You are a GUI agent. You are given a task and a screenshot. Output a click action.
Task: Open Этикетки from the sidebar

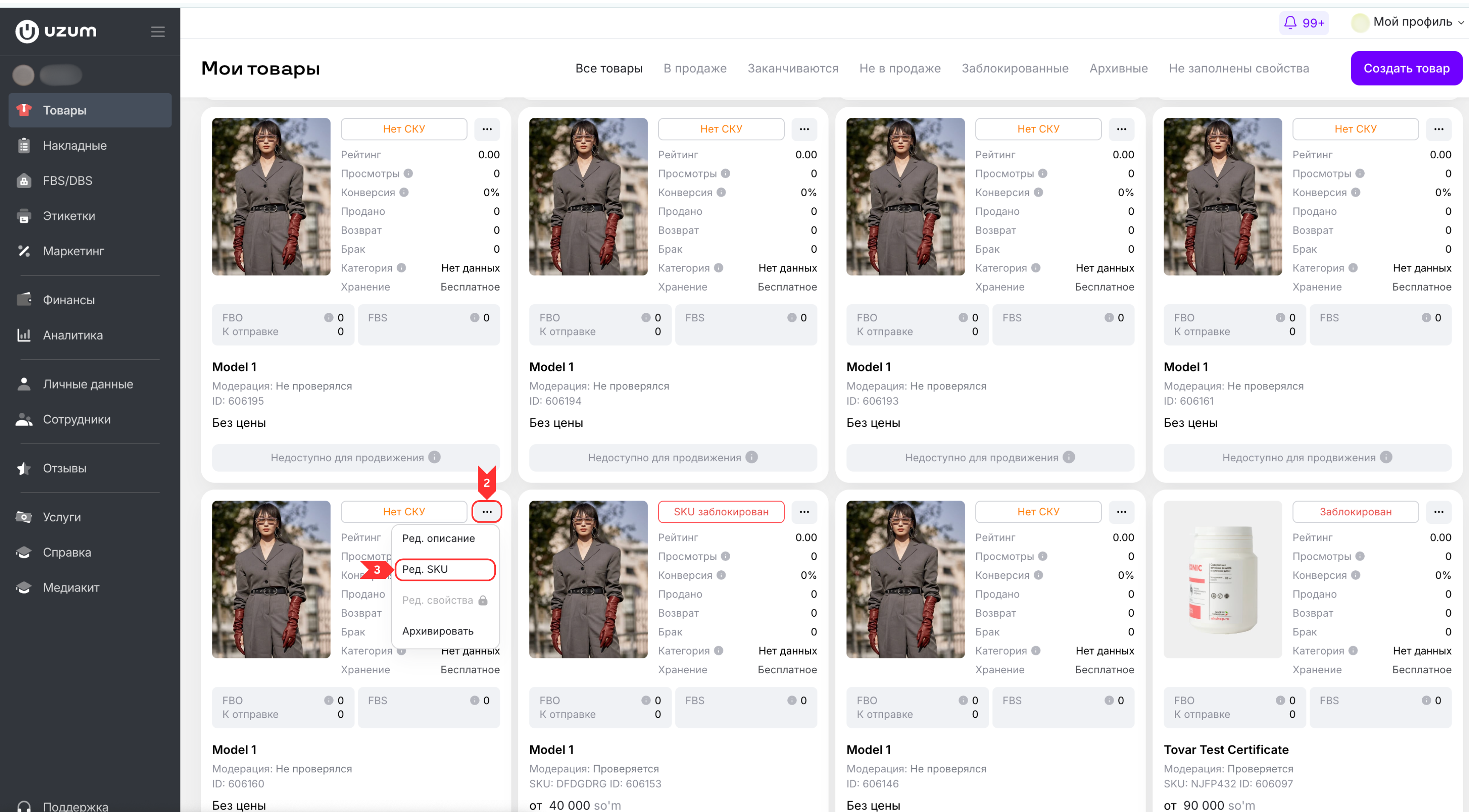tap(90, 216)
